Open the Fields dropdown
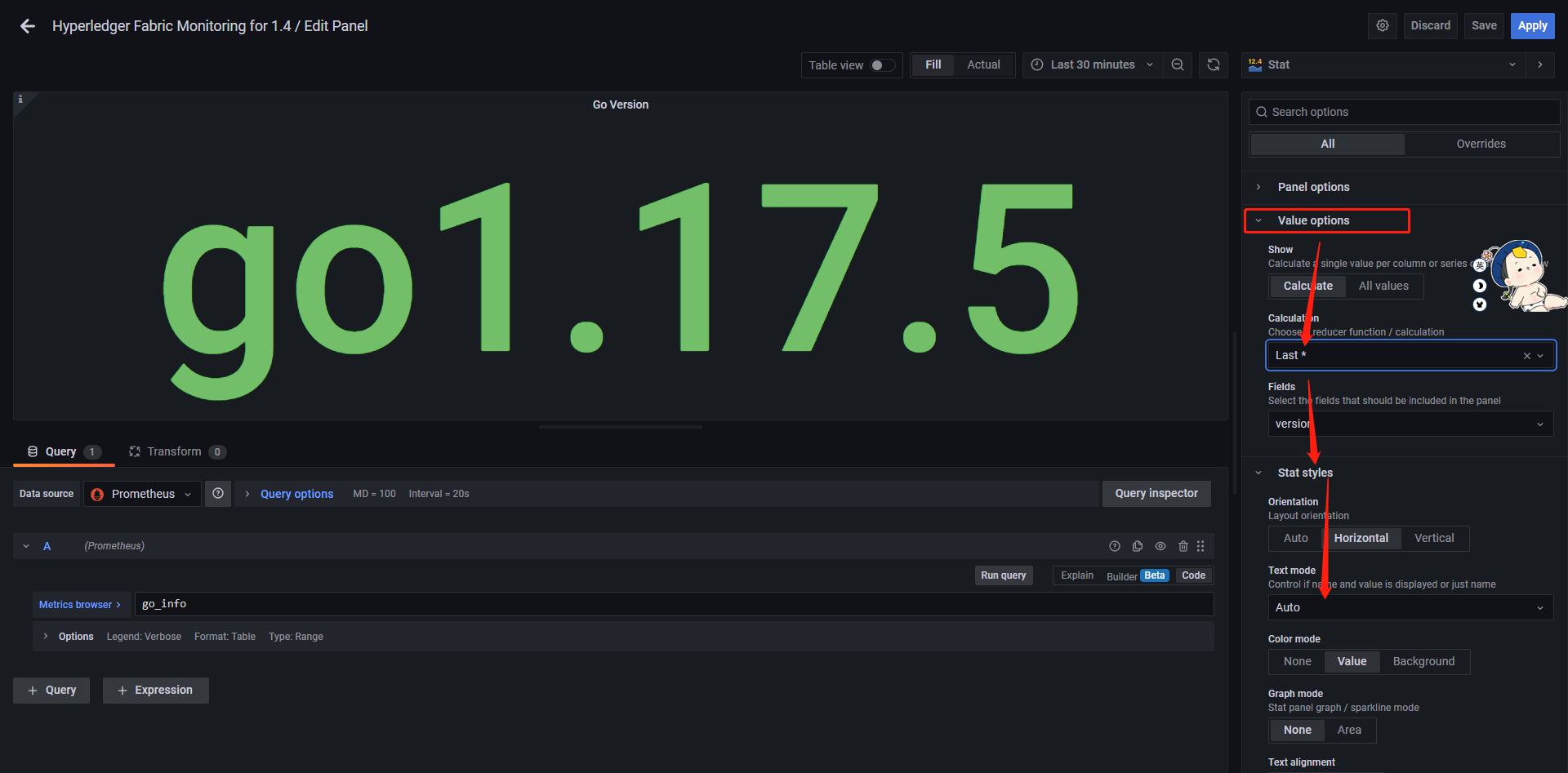Image resolution: width=1568 pixels, height=773 pixels. pos(1410,424)
